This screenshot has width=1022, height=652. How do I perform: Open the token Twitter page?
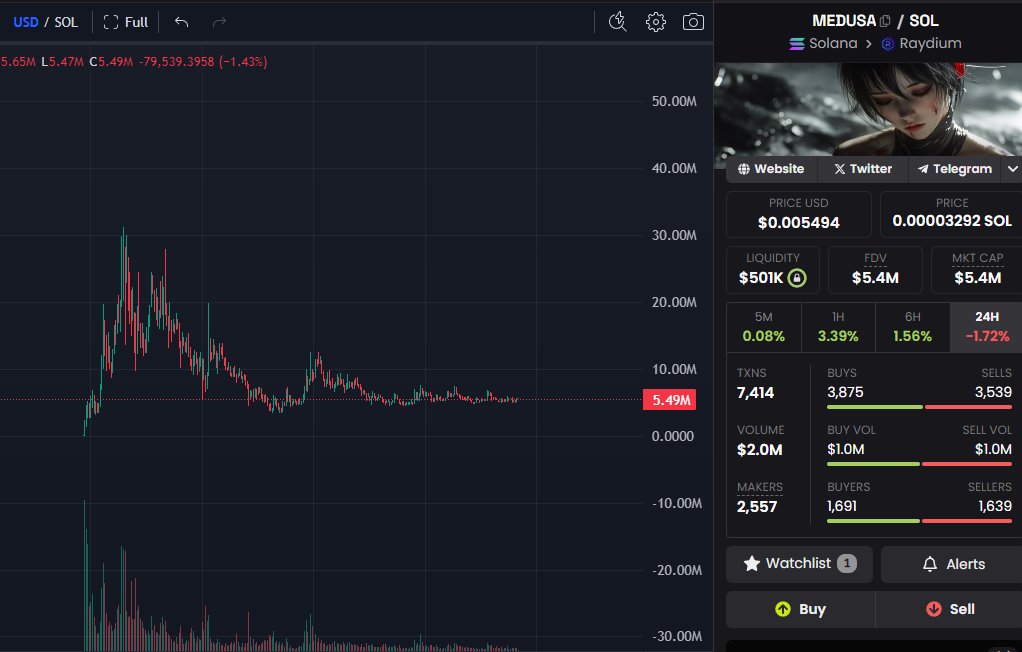tap(863, 169)
